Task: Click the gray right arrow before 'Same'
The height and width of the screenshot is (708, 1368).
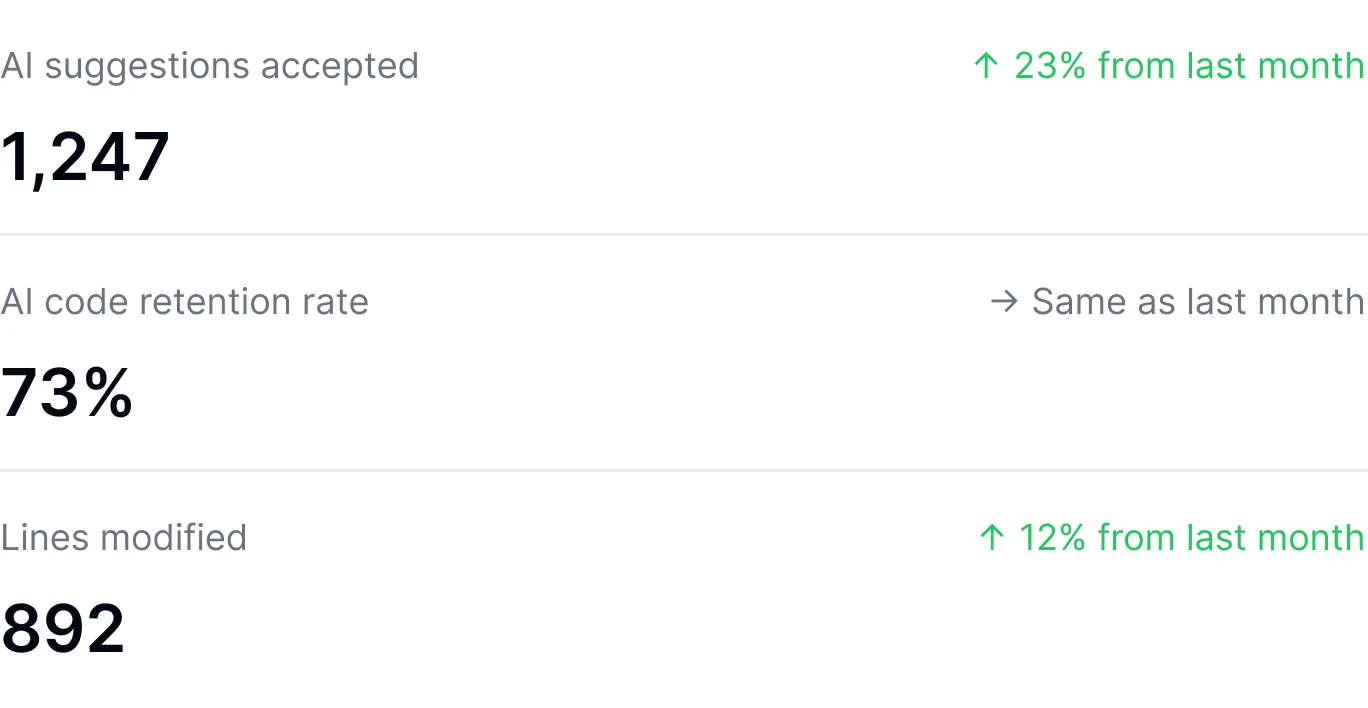Action: tap(1003, 302)
